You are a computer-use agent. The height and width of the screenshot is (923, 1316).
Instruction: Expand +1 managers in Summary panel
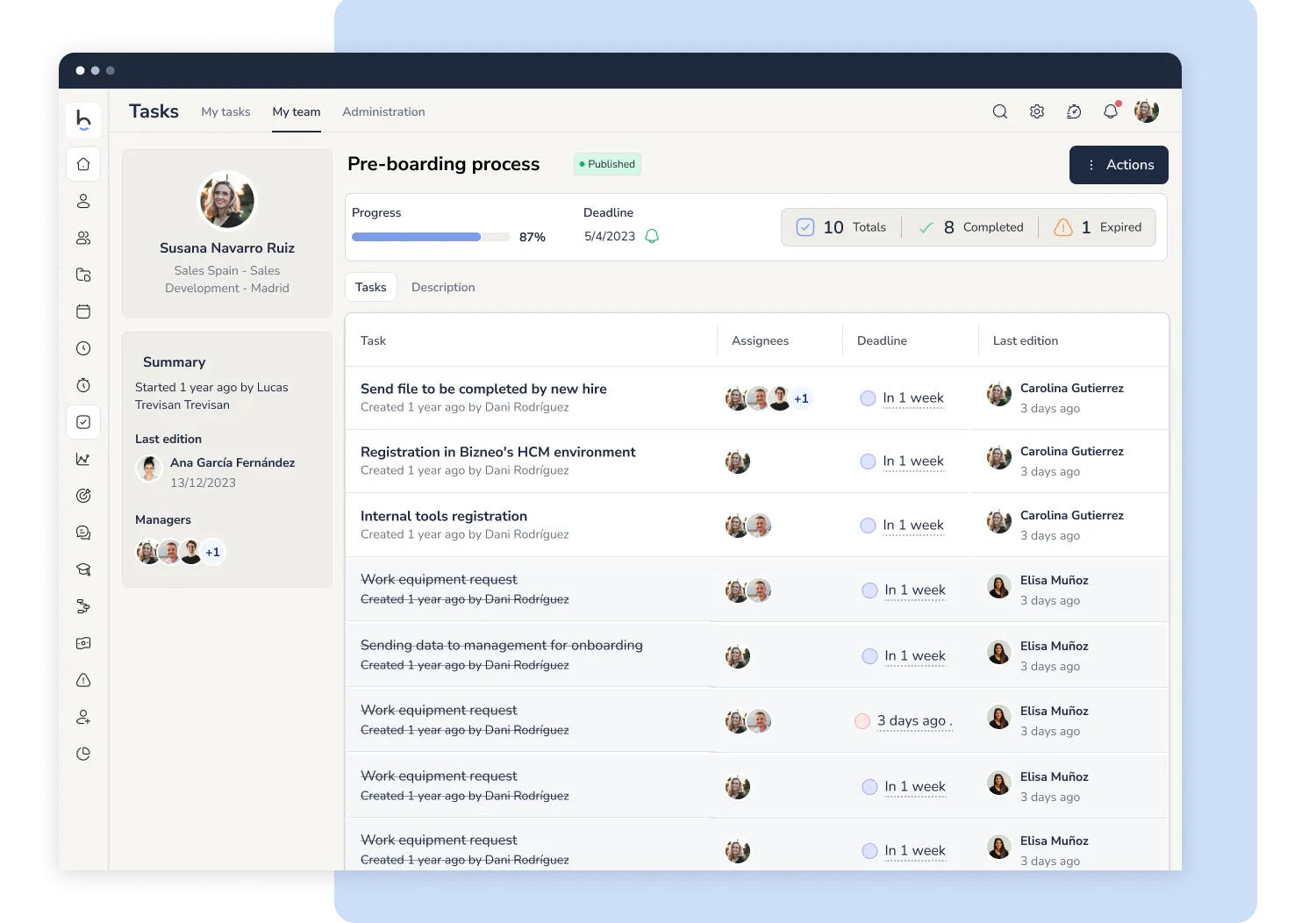pos(212,552)
